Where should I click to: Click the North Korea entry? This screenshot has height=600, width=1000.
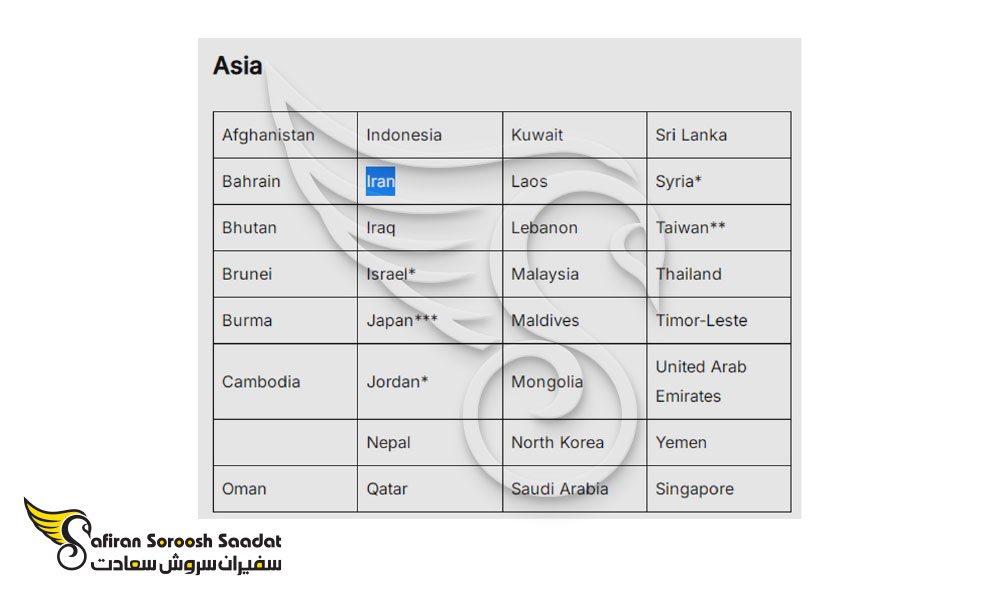coord(575,443)
